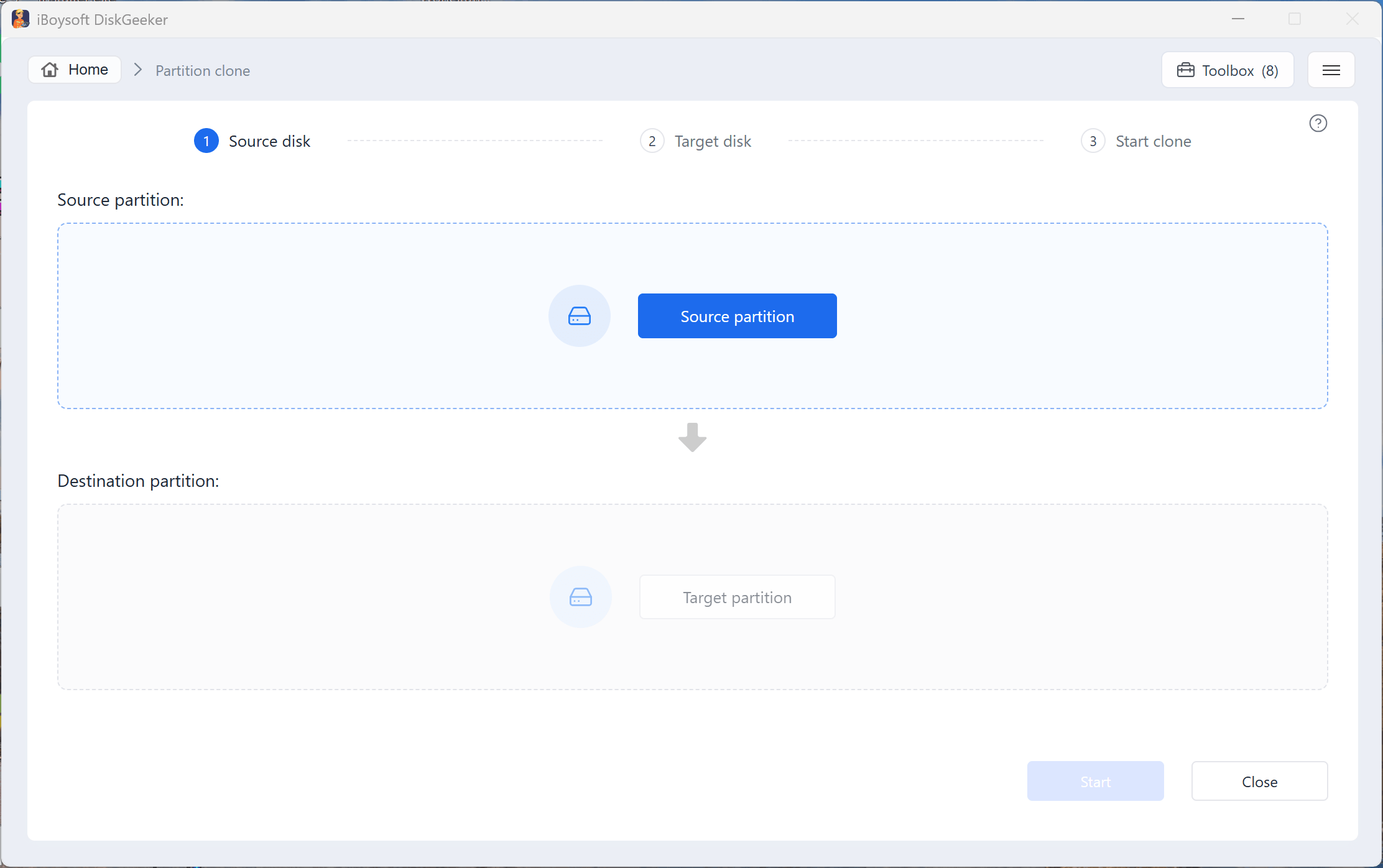
Task: Click the Destination partition: label
Action: click(138, 481)
